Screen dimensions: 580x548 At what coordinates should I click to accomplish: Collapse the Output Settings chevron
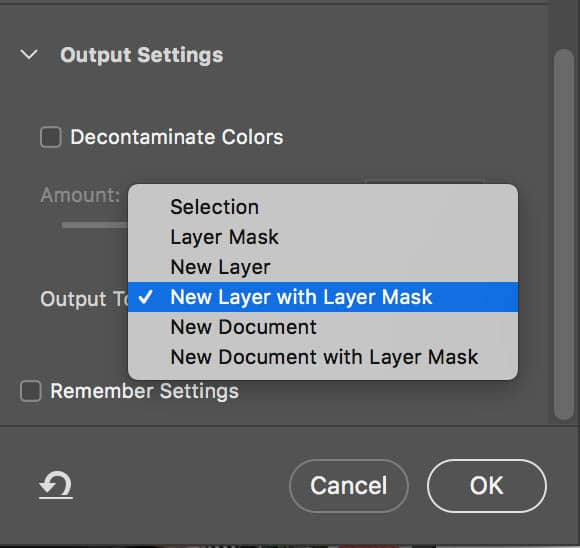pyautogui.click(x=29, y=55)
